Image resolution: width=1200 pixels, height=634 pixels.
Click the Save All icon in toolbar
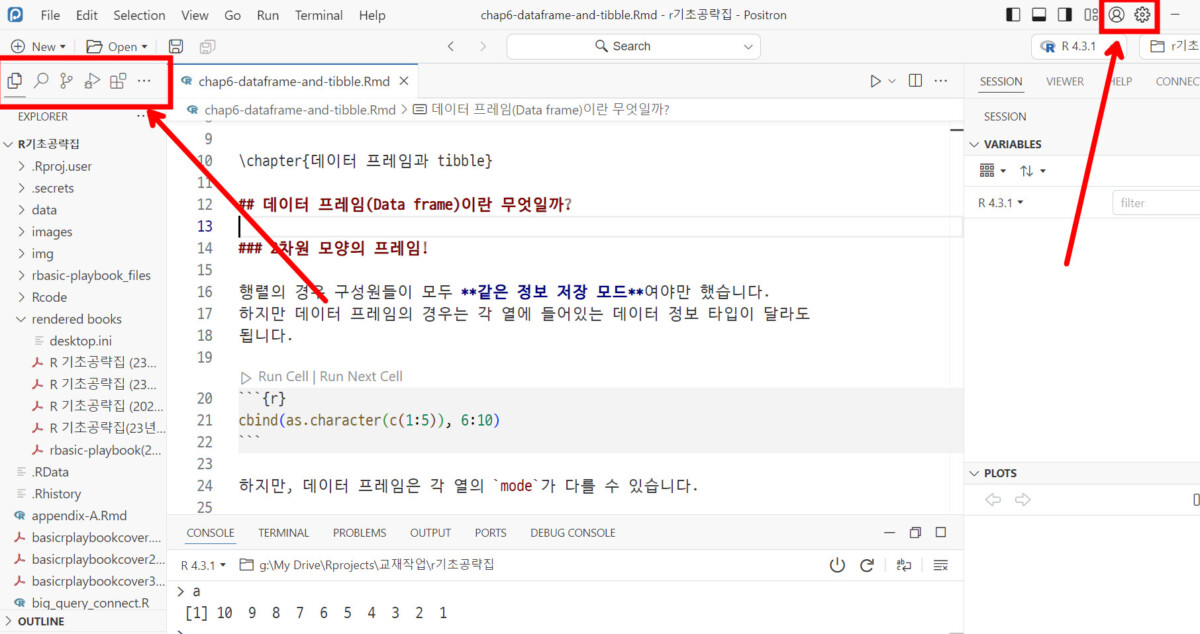[x=207, y=47]
